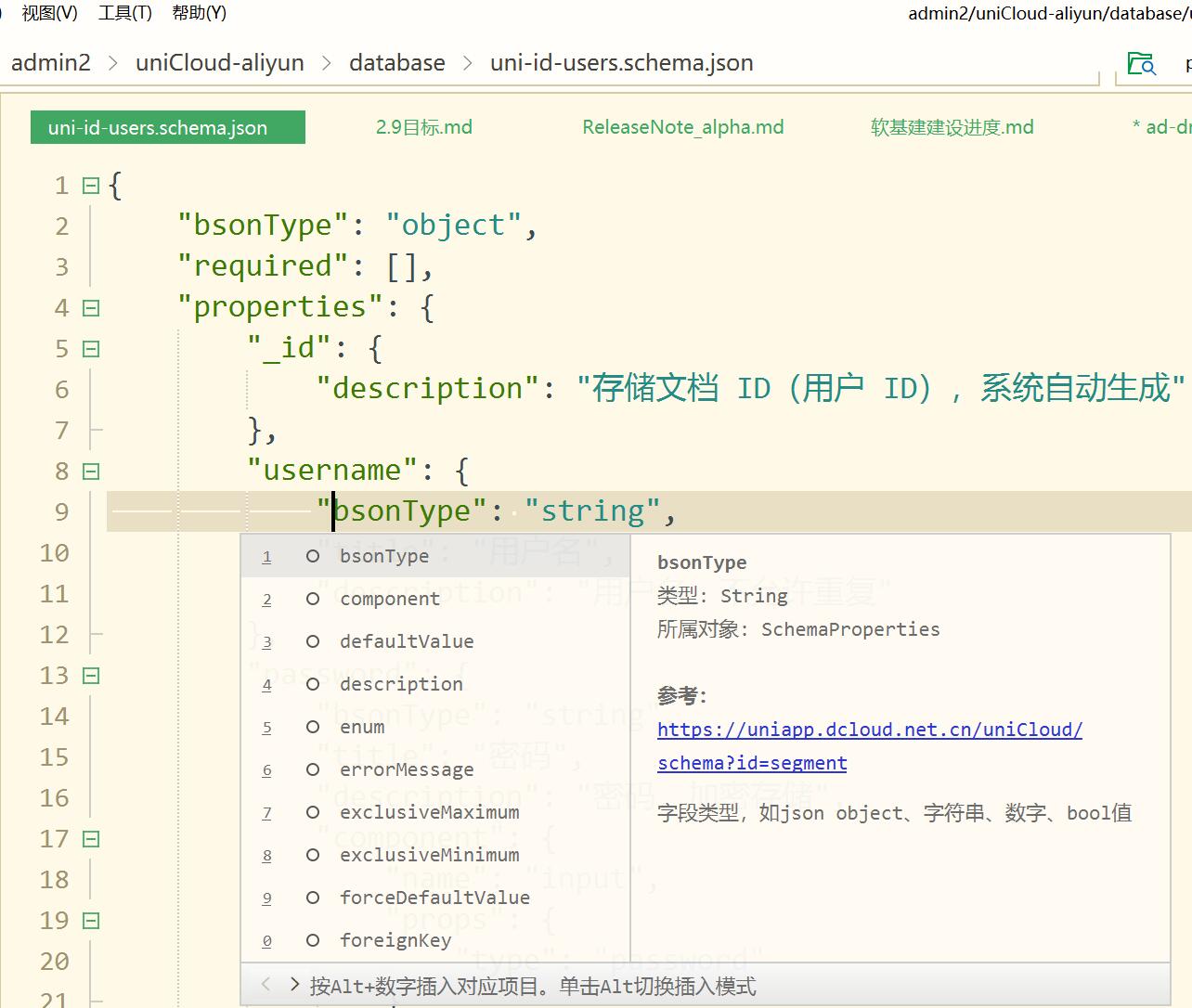Switch to the uni-id-users.schema.json tab
This screenshot has width=1192, height=1008.
168,127
